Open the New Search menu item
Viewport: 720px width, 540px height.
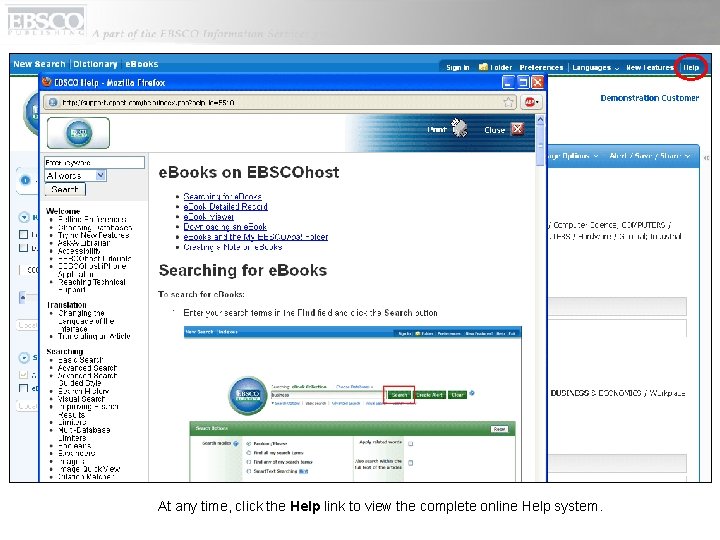coord(39,64)
